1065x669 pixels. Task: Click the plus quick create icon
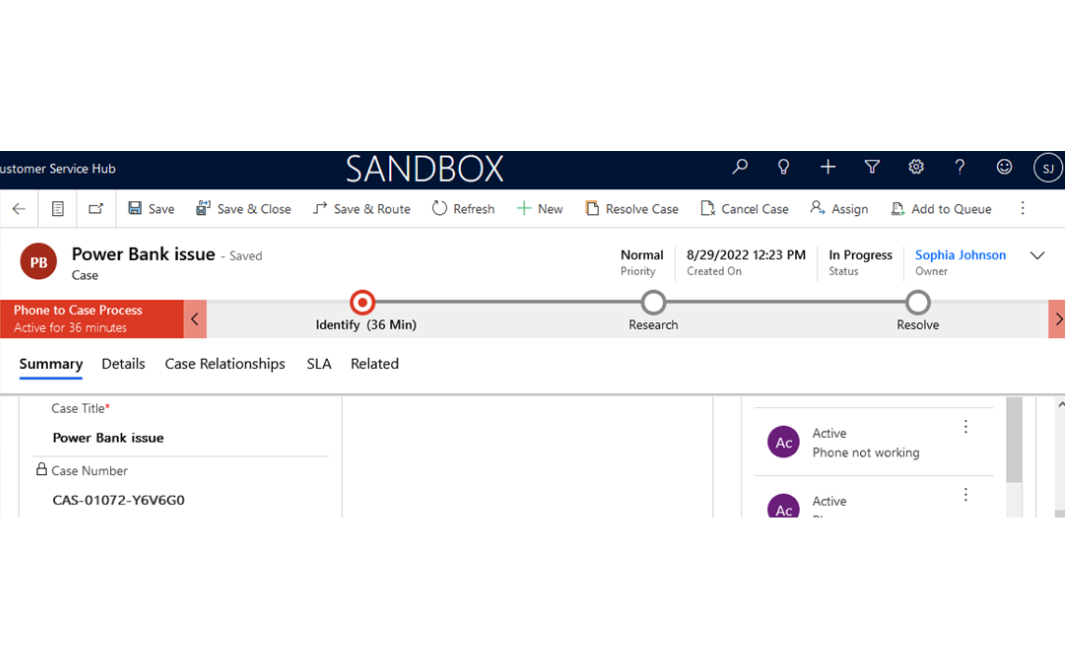[828, 168]
